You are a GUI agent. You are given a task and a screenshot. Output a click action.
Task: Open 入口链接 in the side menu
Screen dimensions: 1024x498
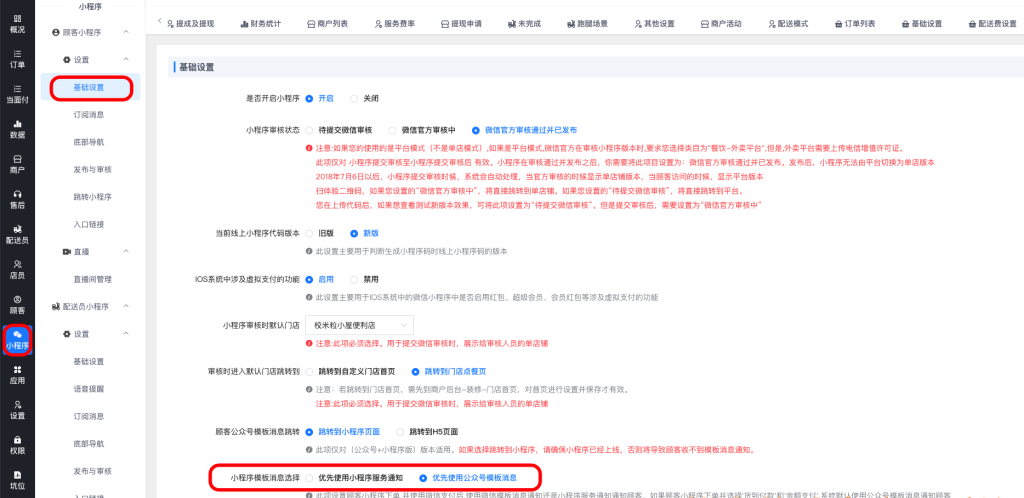[x=88, y=225]
